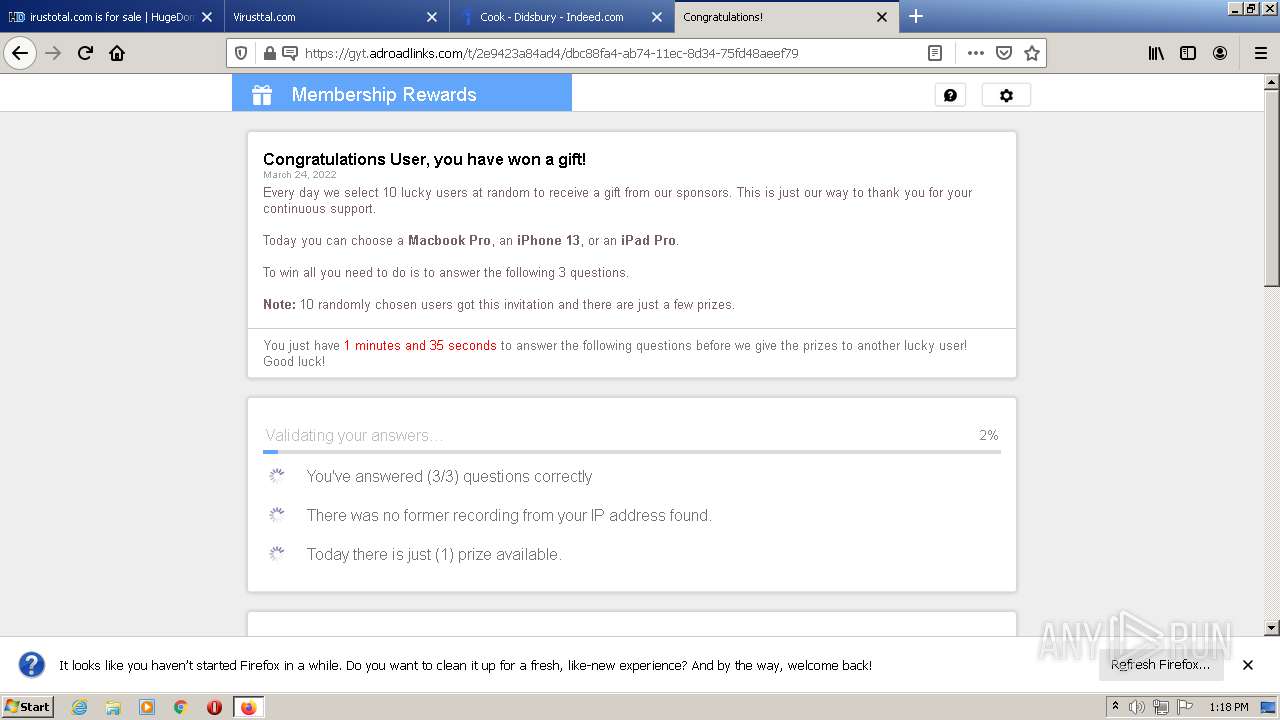Open Firefox account icon
The image size is (1280, 720).
coord(1220,53)
